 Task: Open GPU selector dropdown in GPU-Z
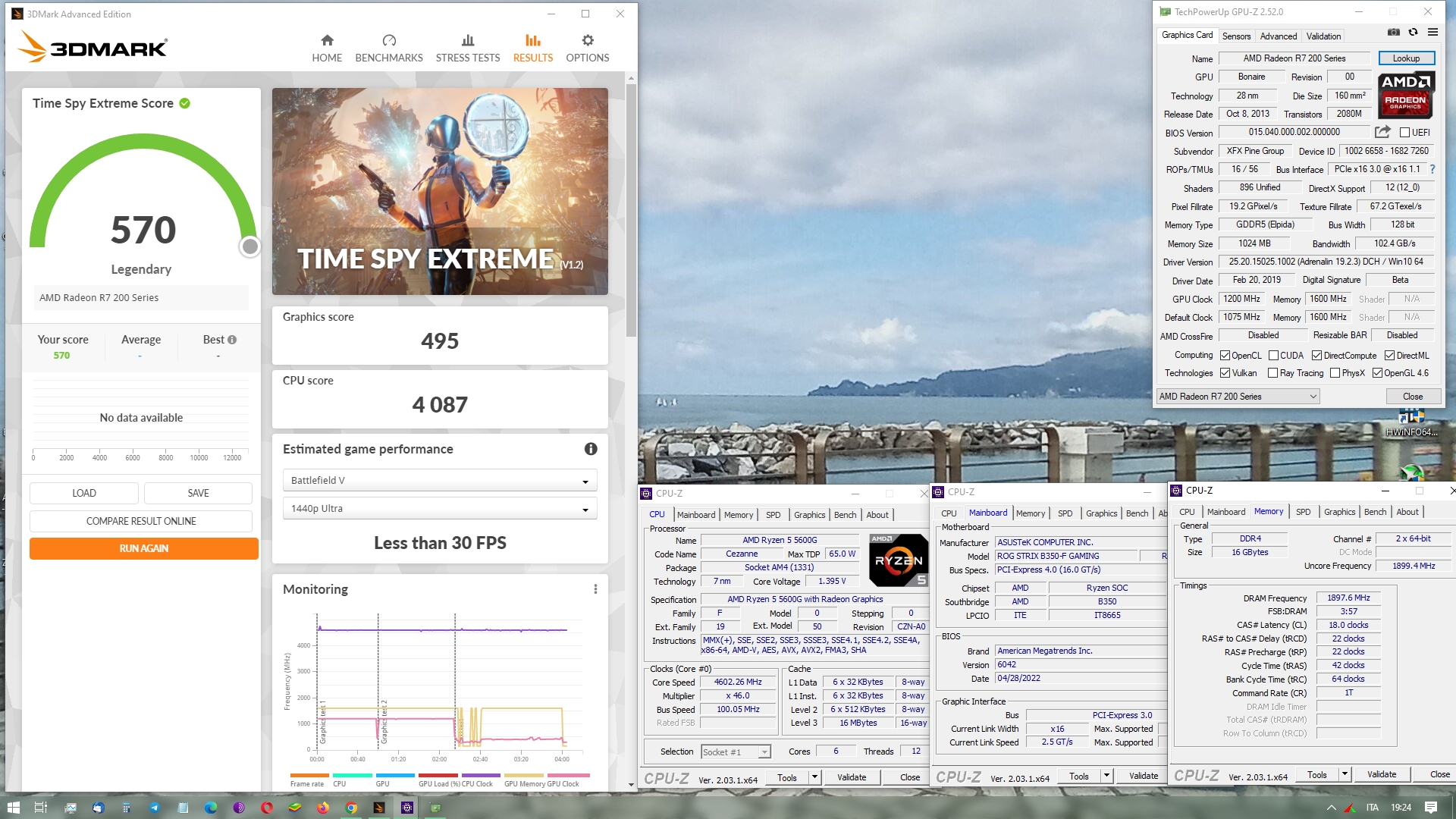click(1238, 397)
